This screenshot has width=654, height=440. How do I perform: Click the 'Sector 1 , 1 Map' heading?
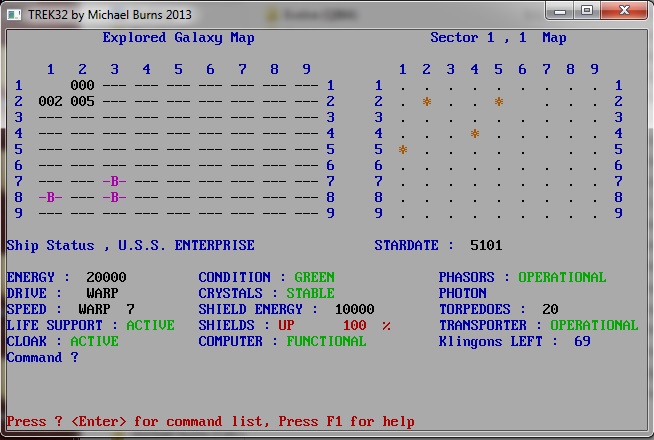498,38
